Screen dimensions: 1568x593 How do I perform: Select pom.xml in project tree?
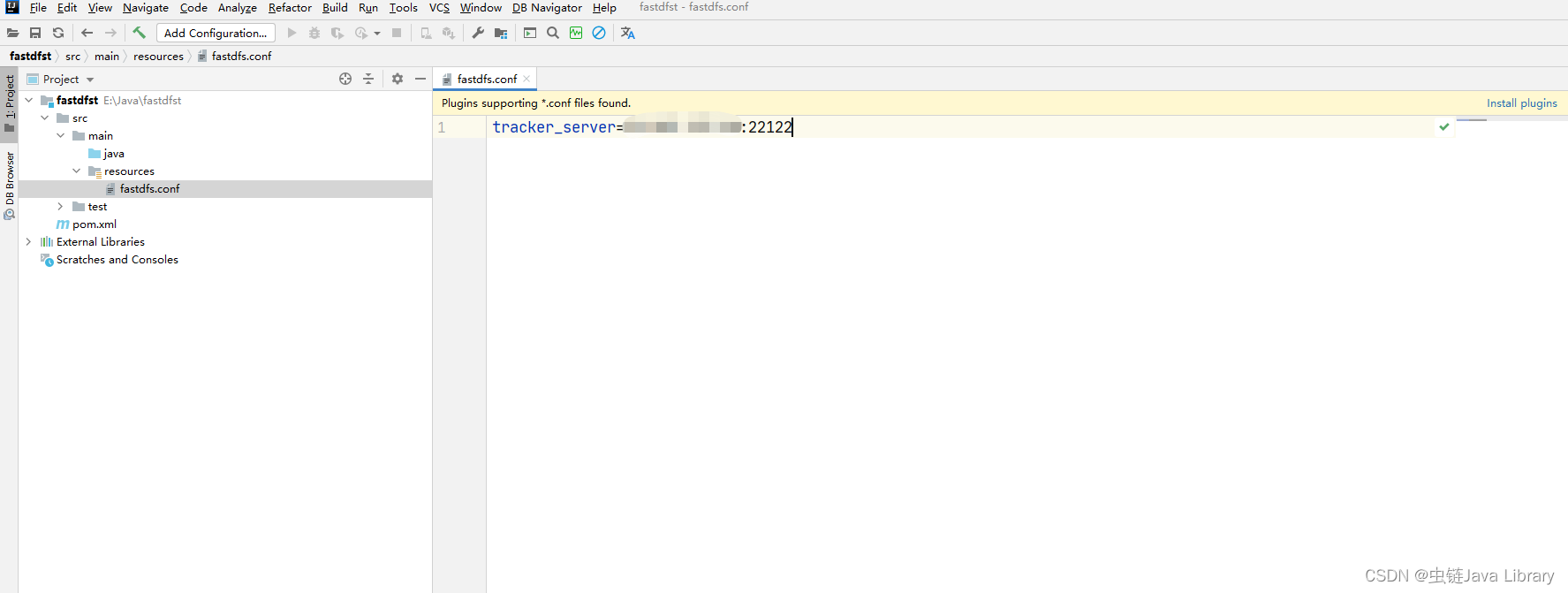[87, 224]
